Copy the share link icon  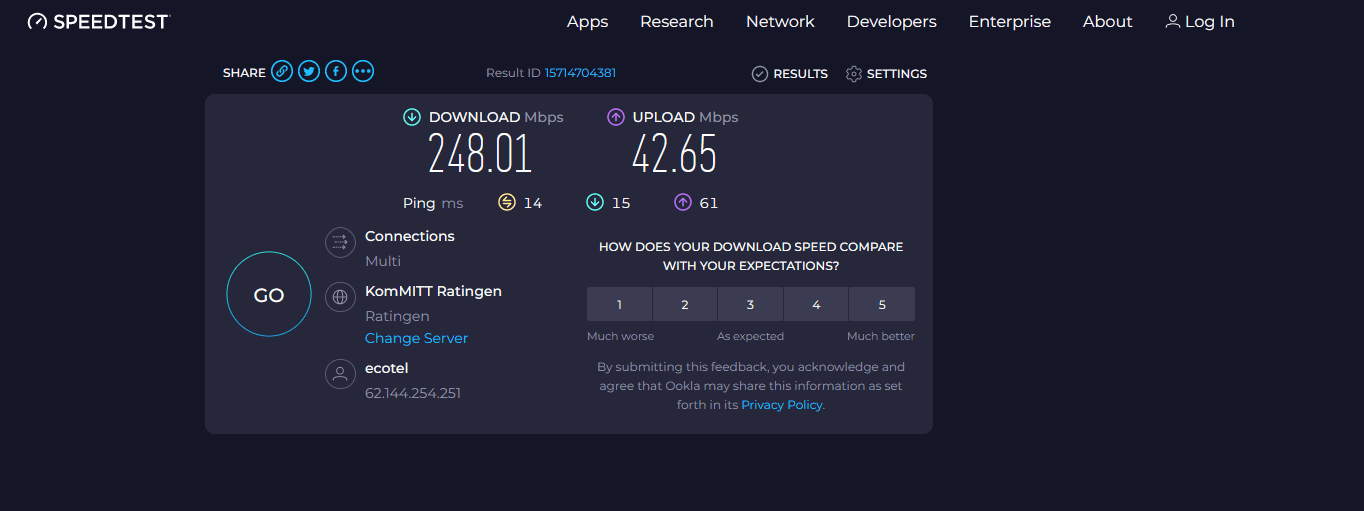click(282, 71)
